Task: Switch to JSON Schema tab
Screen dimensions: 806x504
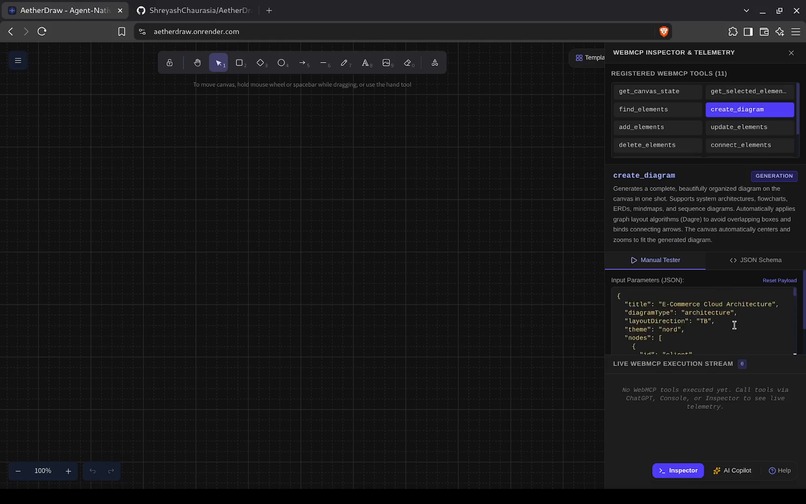Action: tap(755, 260)
